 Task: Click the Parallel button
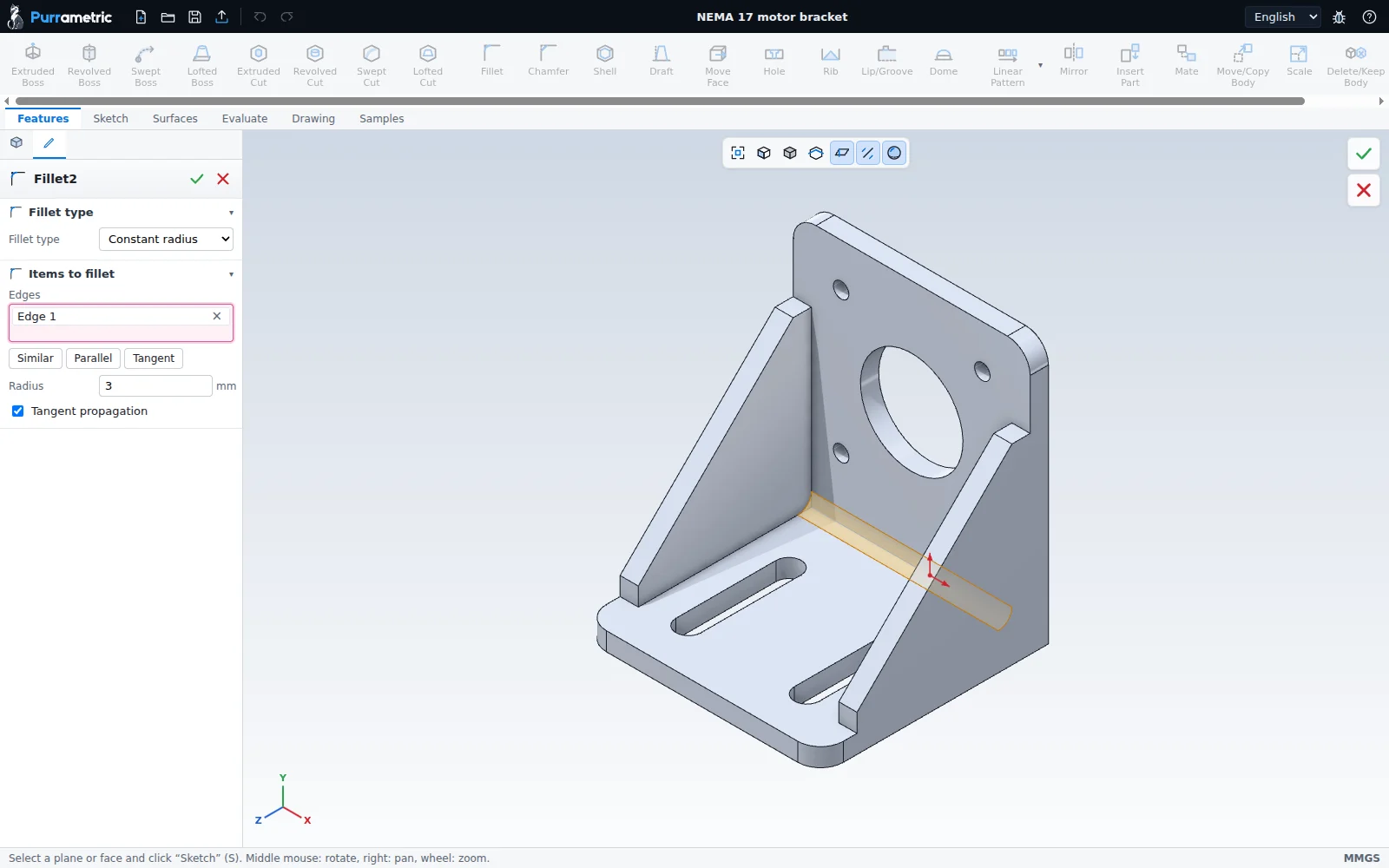[x=93, y=358]
